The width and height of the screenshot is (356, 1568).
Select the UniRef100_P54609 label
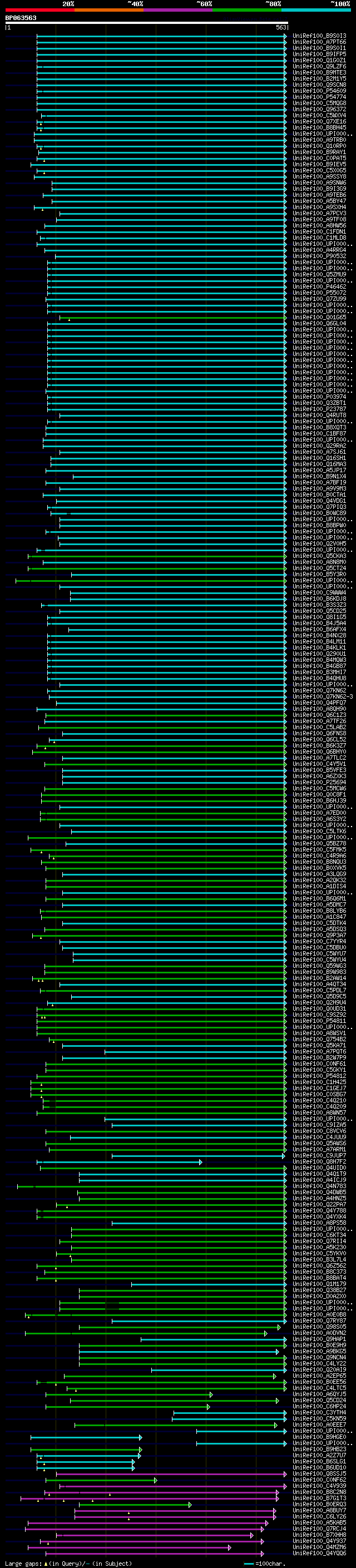[319, 91]
